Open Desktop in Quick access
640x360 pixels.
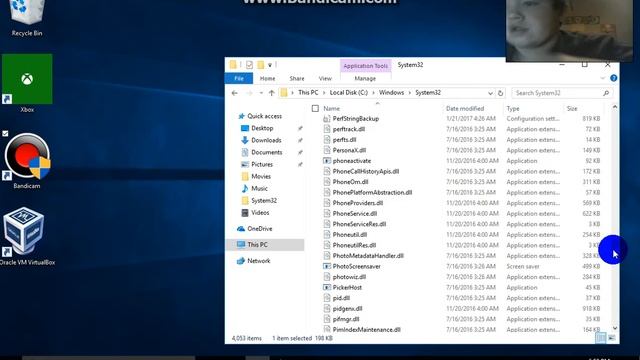258,128
